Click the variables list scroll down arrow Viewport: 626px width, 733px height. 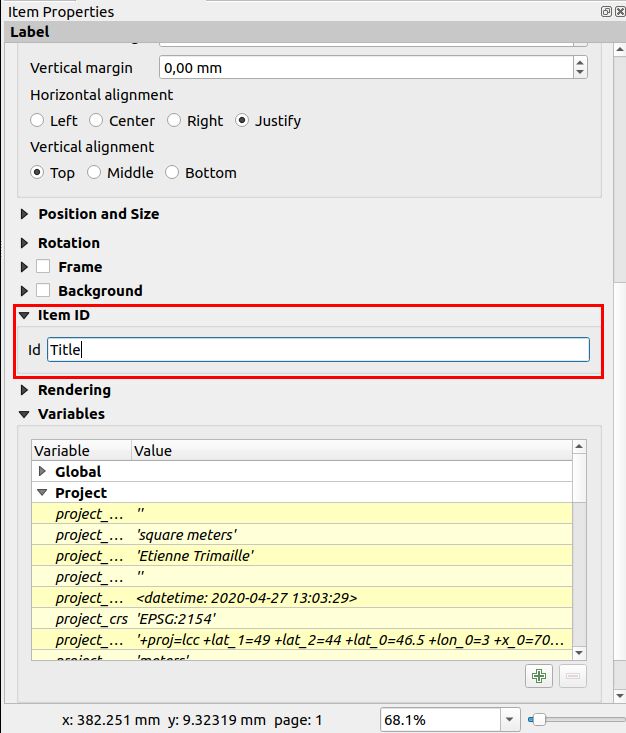tap(579, 653)
